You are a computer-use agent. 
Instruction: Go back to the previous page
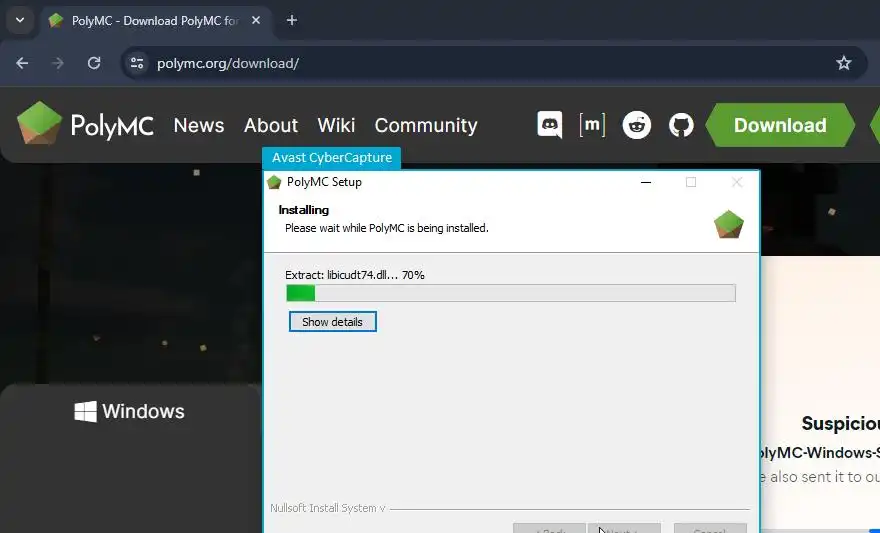click(22, 63)
